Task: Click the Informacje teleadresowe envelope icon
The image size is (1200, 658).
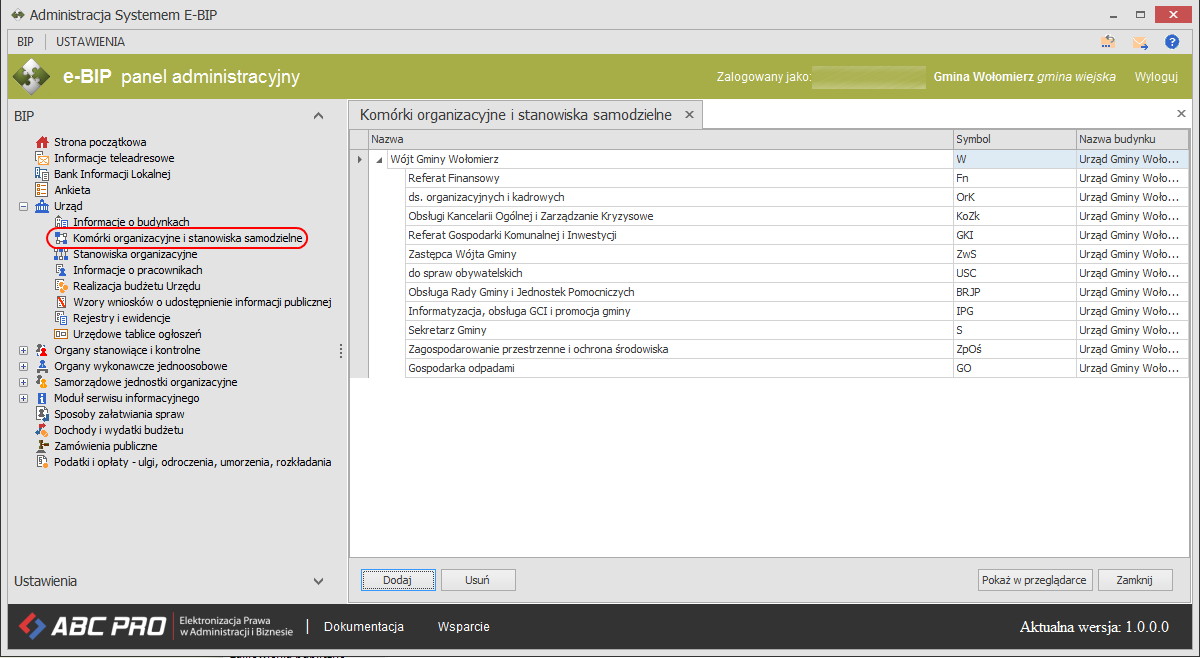Action: point(42,158)
